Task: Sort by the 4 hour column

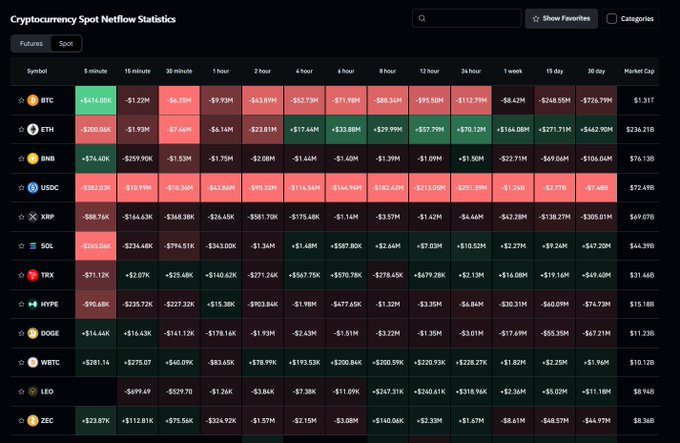Action: pyautogui.click(x=304, y=71)
